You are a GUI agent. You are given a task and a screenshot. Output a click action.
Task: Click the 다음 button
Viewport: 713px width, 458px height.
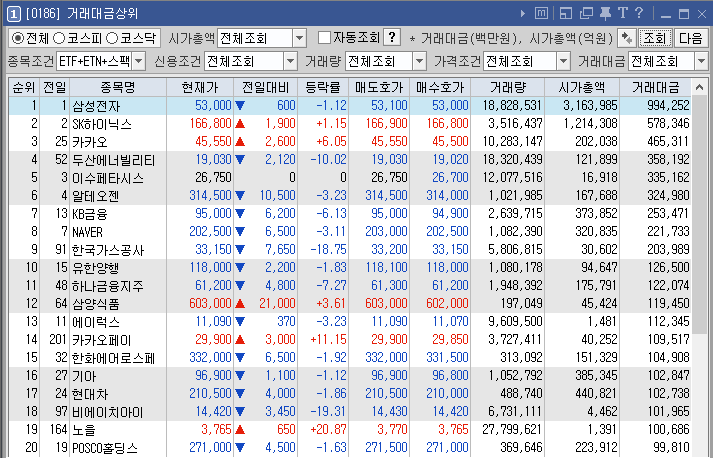[690, 38]
